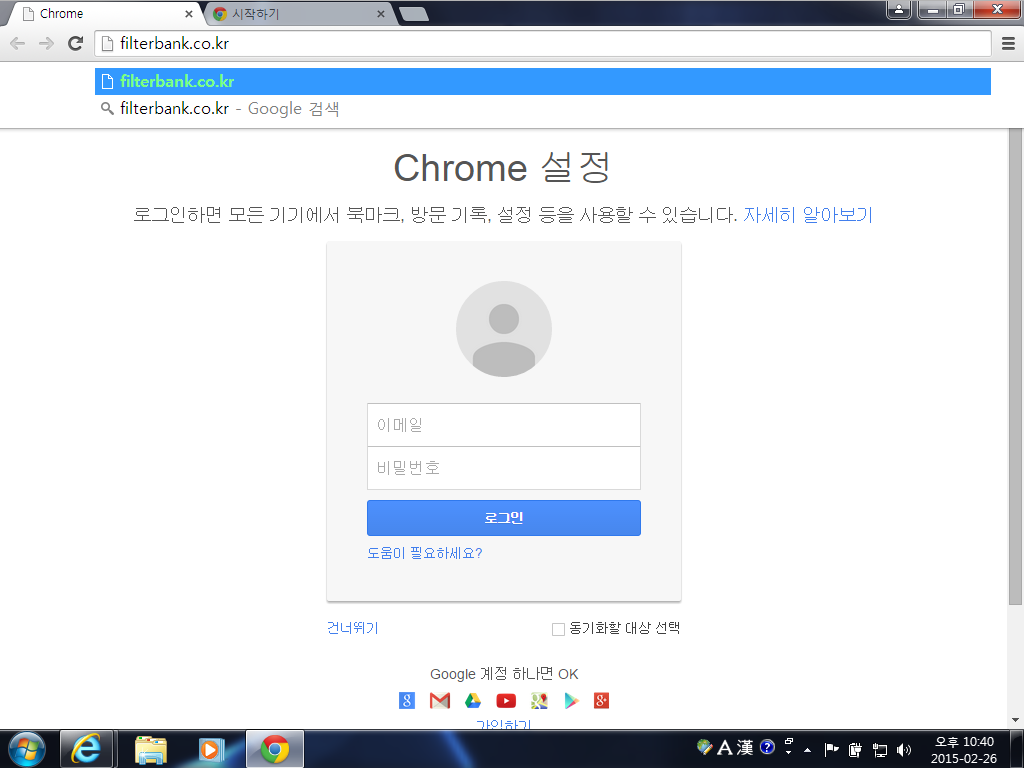Open the 자세히 알아보기 link
1024x768 pixels.
(808, 215)
